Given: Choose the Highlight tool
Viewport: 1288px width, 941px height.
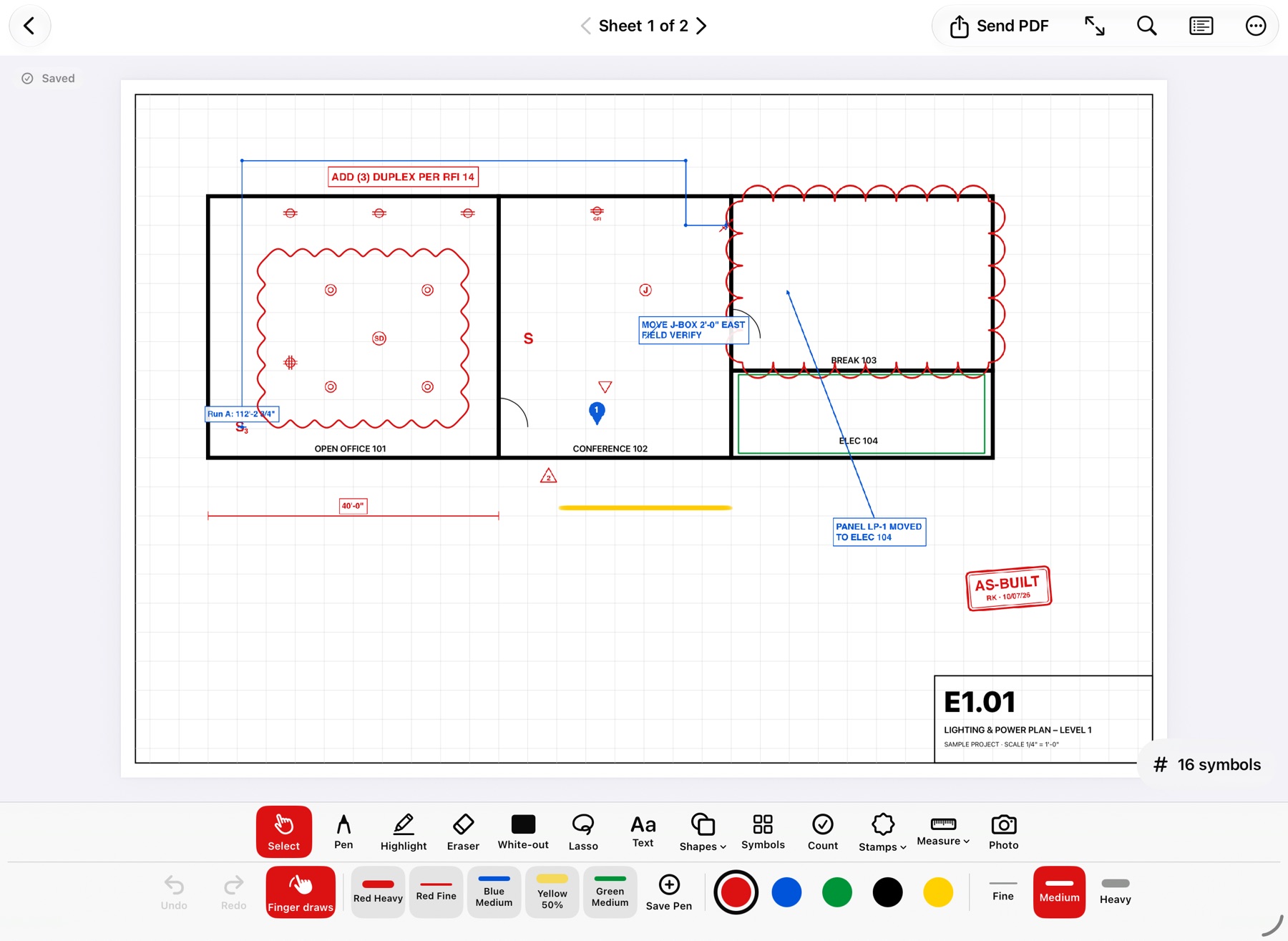Looking at the screenshot, I should coord(404,832).
